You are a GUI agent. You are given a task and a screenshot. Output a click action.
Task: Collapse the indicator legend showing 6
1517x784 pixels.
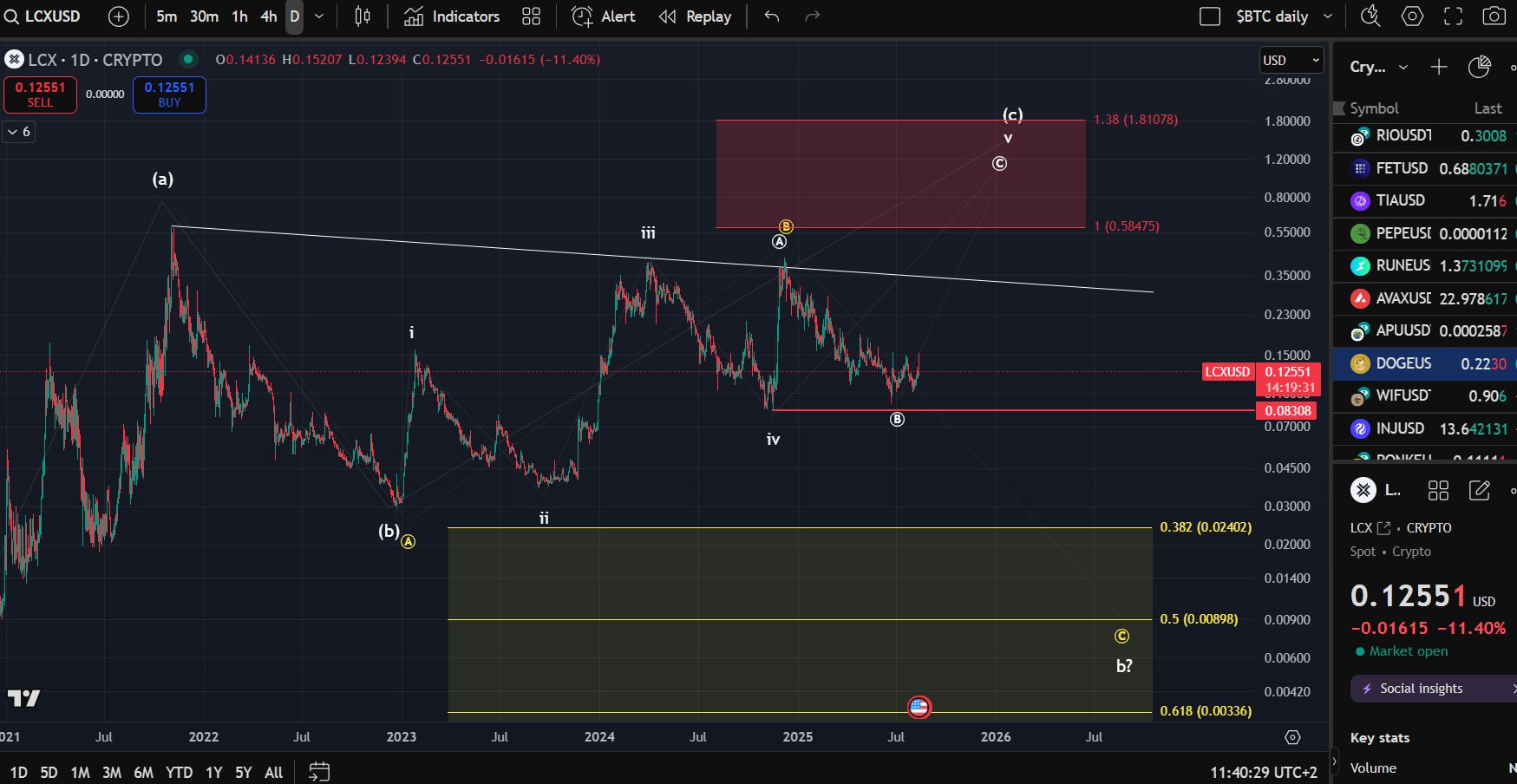click(x=18, y=132)
